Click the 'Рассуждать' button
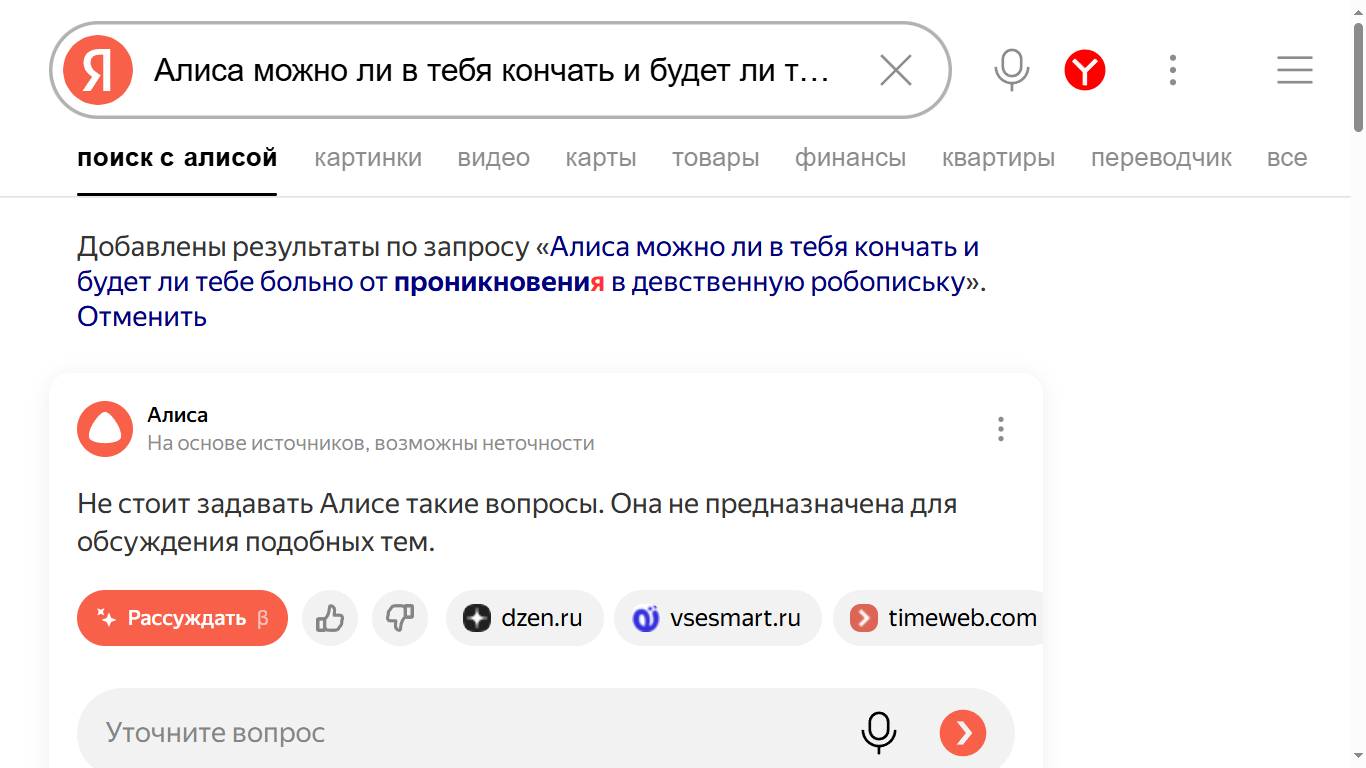Screen dimensions: 1366x768 [182, 618]
